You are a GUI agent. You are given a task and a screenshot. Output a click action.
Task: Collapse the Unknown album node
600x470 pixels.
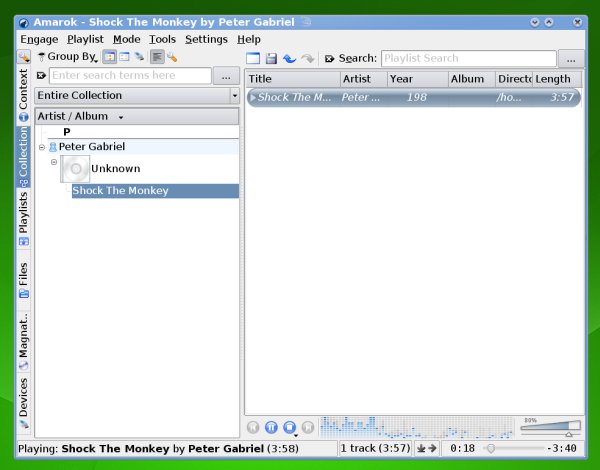54,162
